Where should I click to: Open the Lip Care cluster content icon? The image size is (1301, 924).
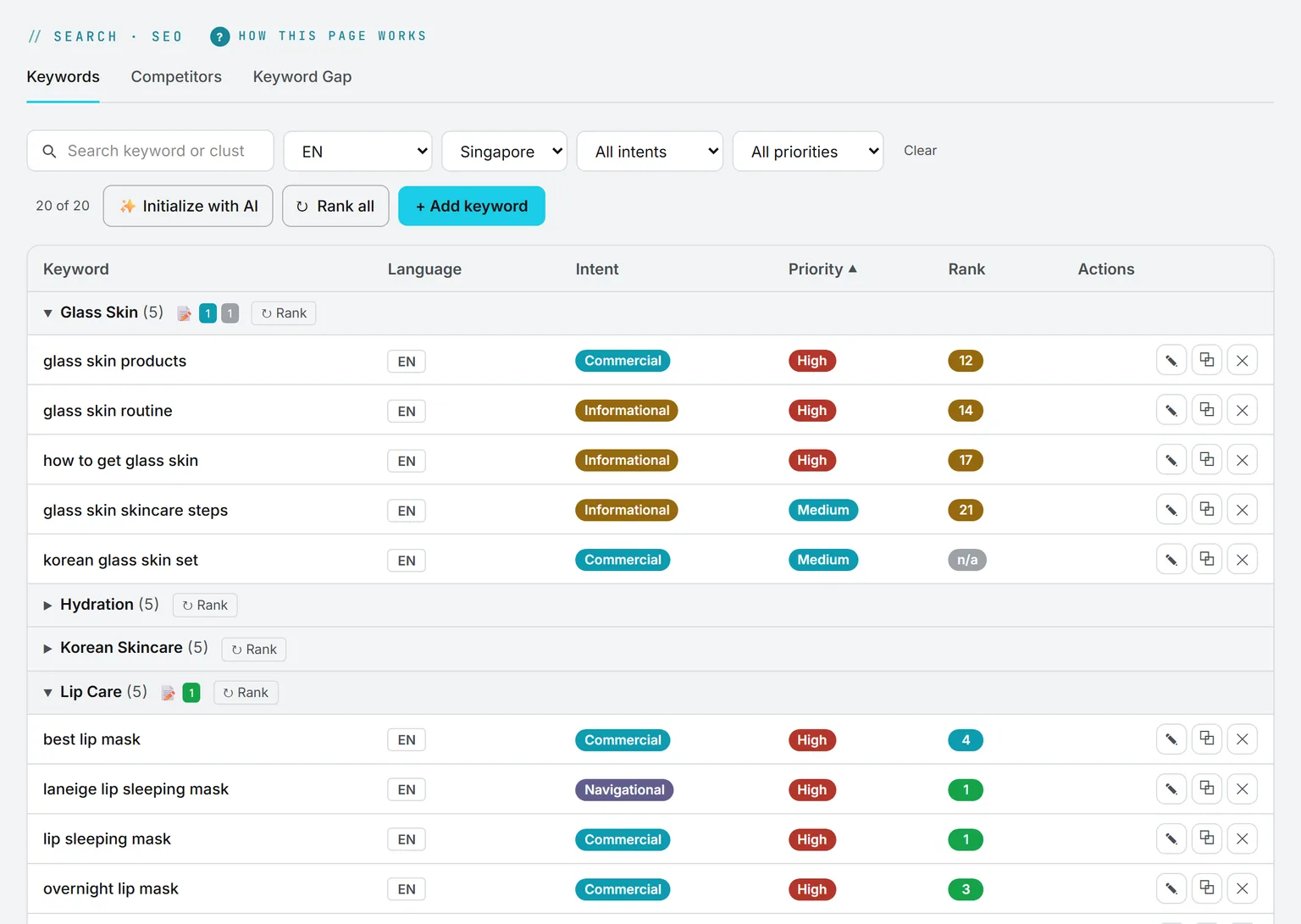coord(168,693)
